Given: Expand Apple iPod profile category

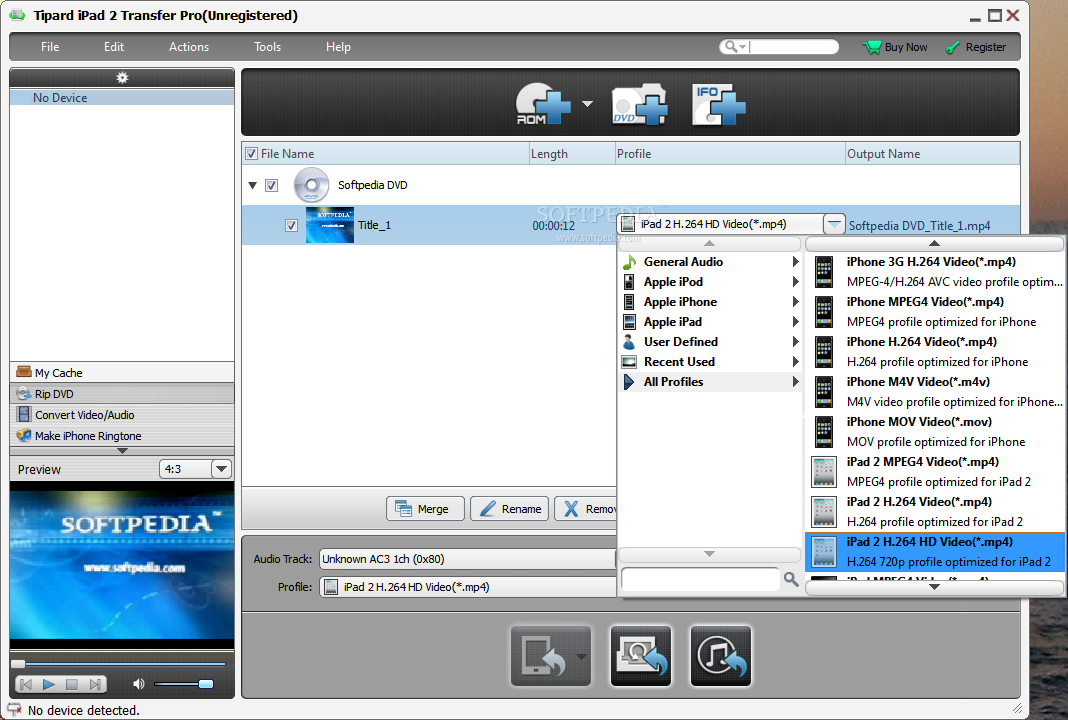Looking at the screenshot, I should [x=710, y=282].
